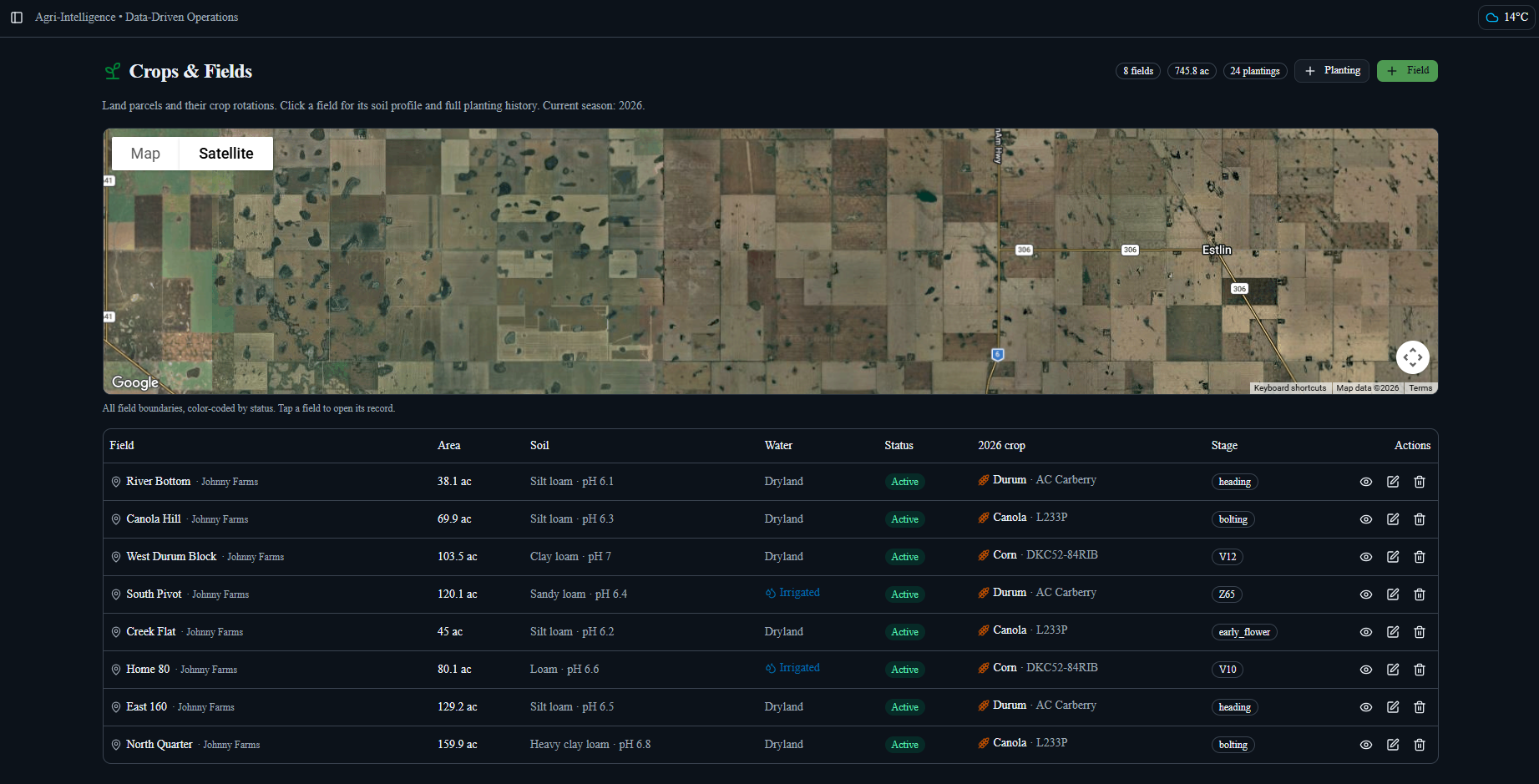Edit the South Pivot field
1539x784 pixels.
[x=1393, y=594]
